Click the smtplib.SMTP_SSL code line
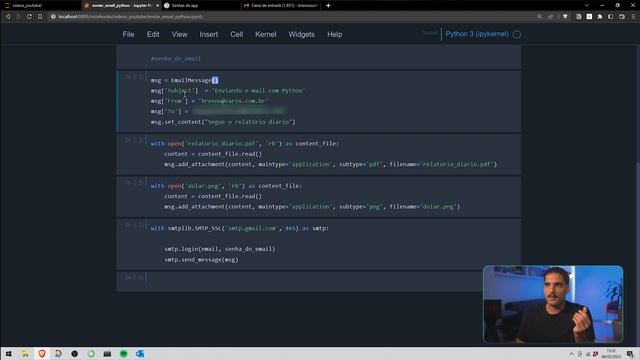640x360 pixels. [x=240, y=228]
